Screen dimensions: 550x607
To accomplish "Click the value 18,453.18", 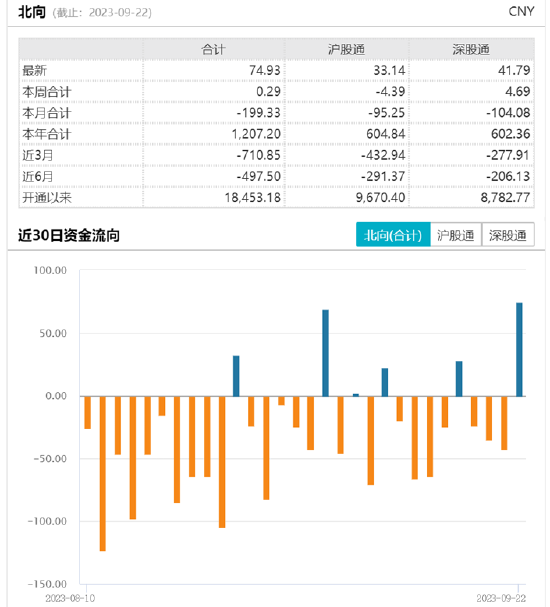I will (253, 197).
